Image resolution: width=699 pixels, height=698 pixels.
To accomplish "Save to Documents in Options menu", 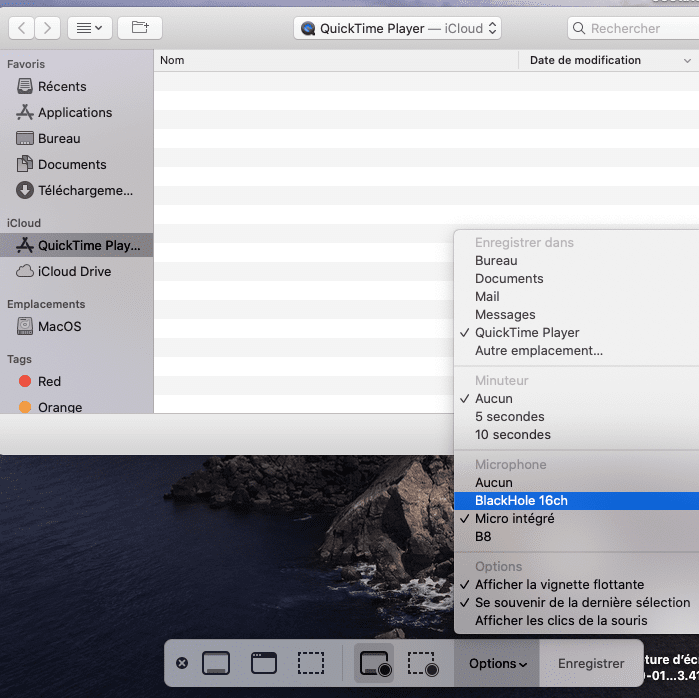I will pyautogui.click(x=576, y=279).
